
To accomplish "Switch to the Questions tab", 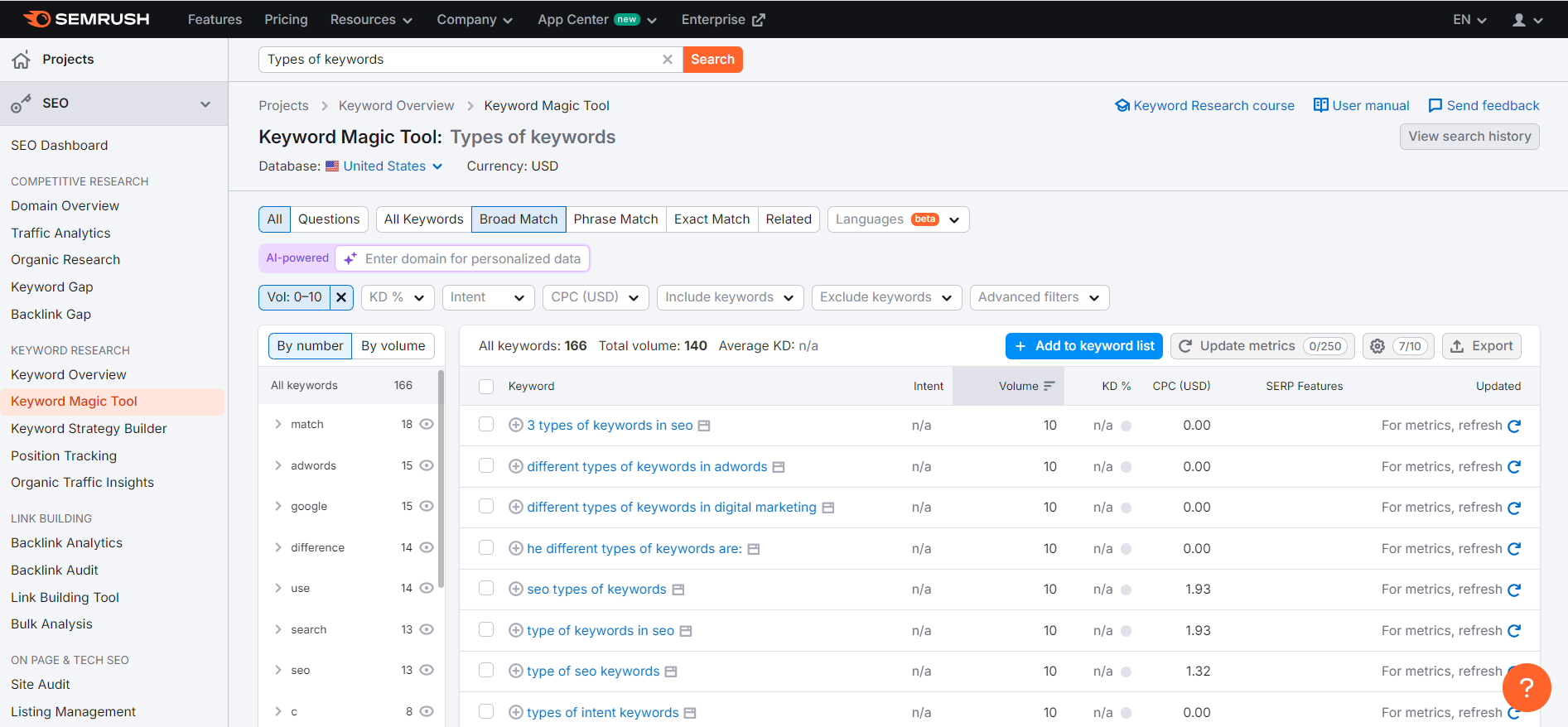I will [x=329, y=219].
